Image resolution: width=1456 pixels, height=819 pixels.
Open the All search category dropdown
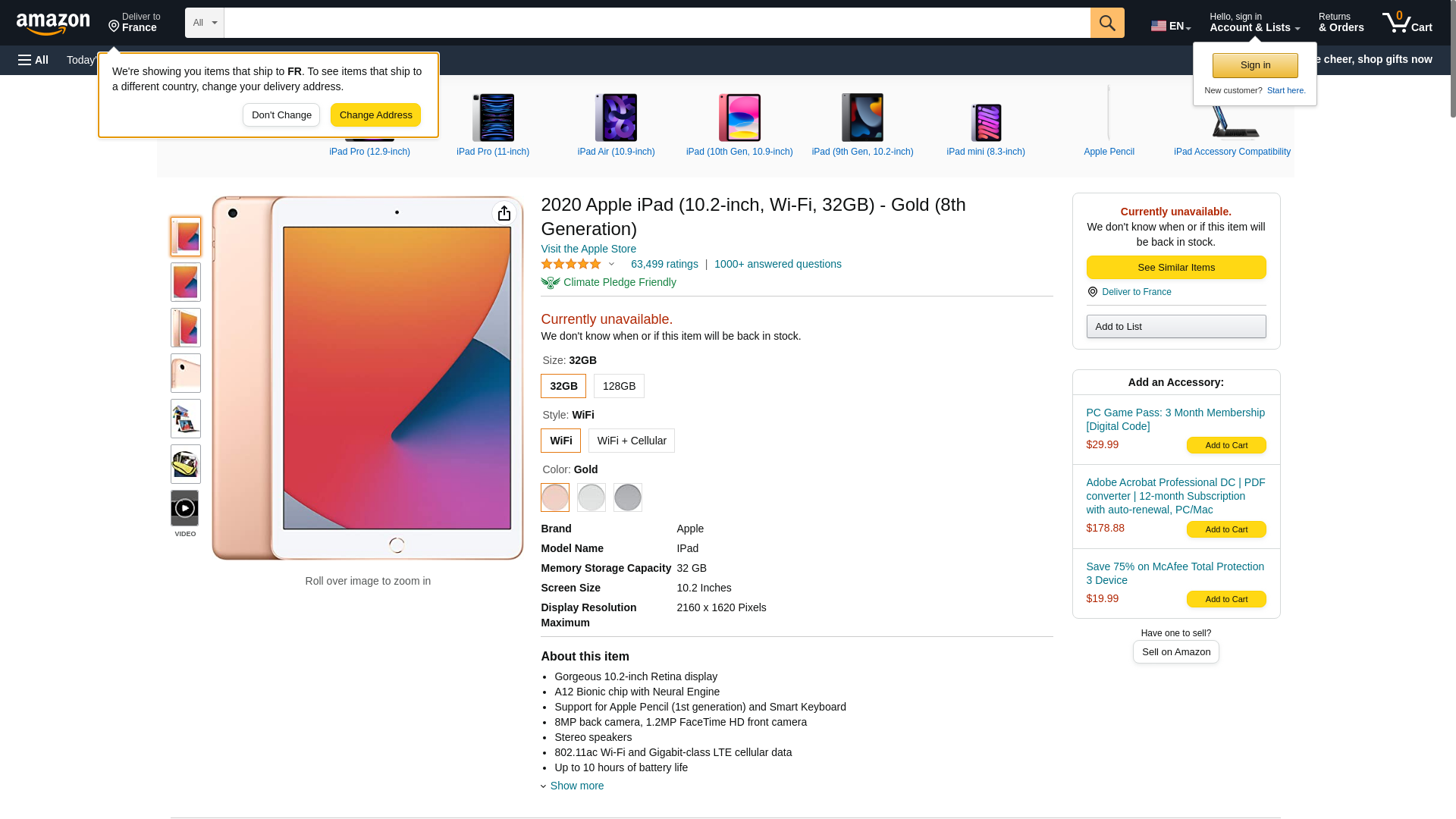coord(205,23)
